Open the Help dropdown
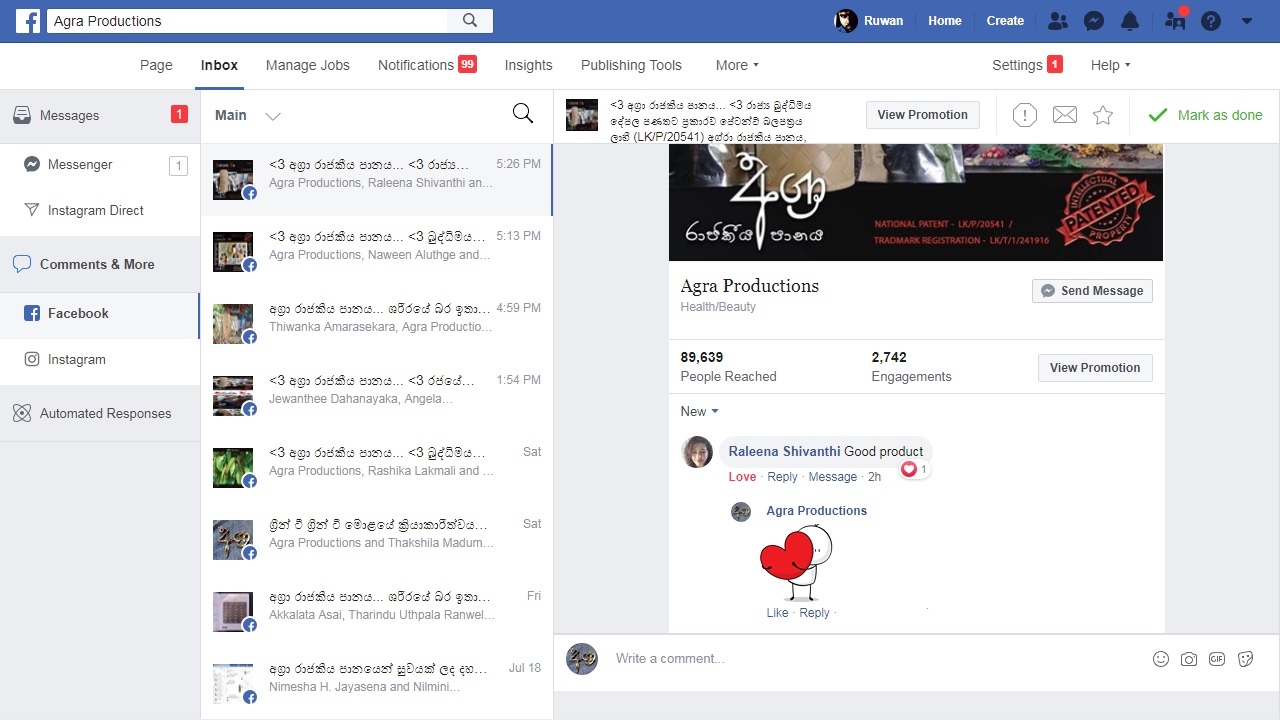1280x720 pixels. click(1111, 65)
